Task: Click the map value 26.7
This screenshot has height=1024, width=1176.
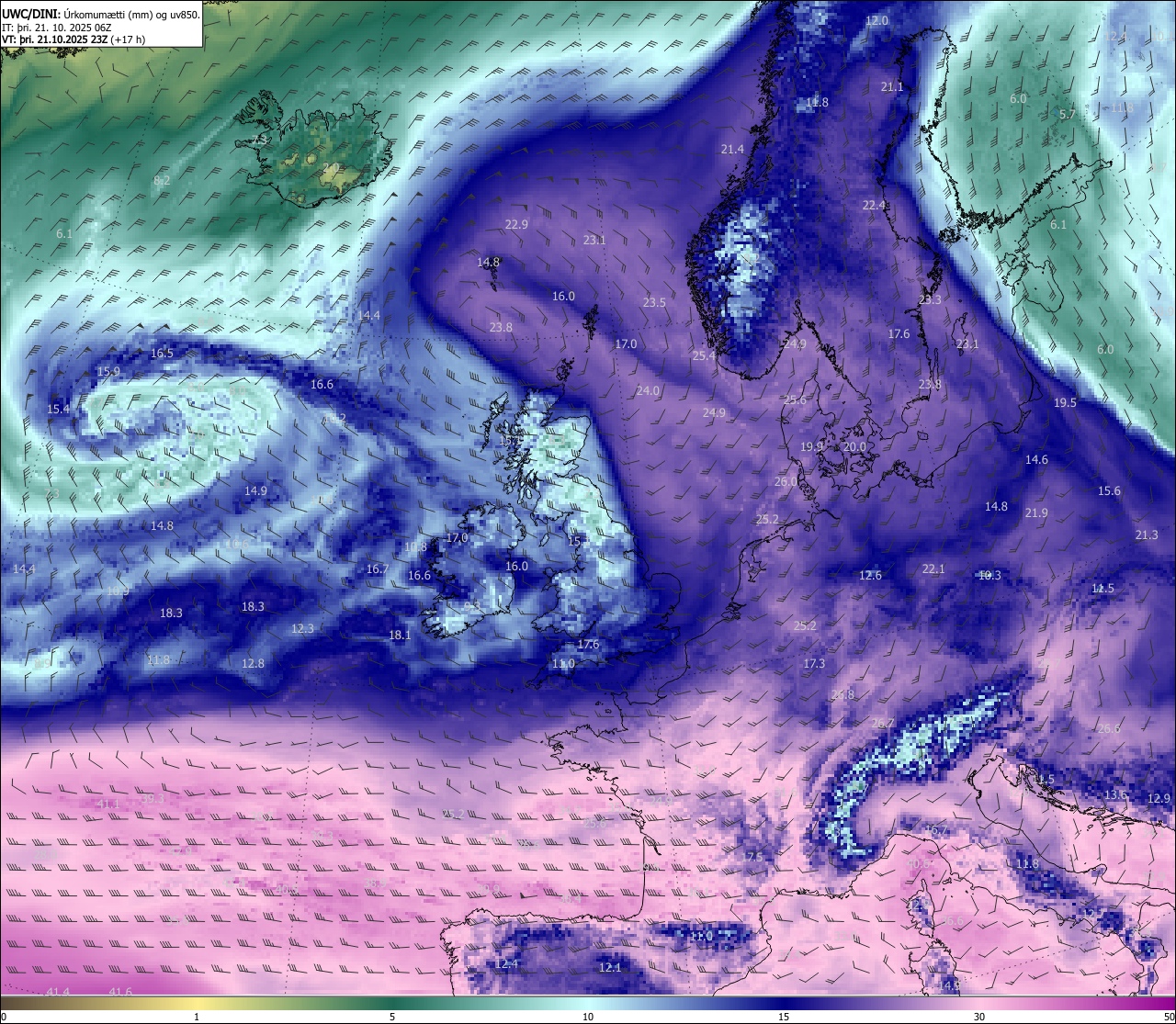Action: (x=882, y=724)
